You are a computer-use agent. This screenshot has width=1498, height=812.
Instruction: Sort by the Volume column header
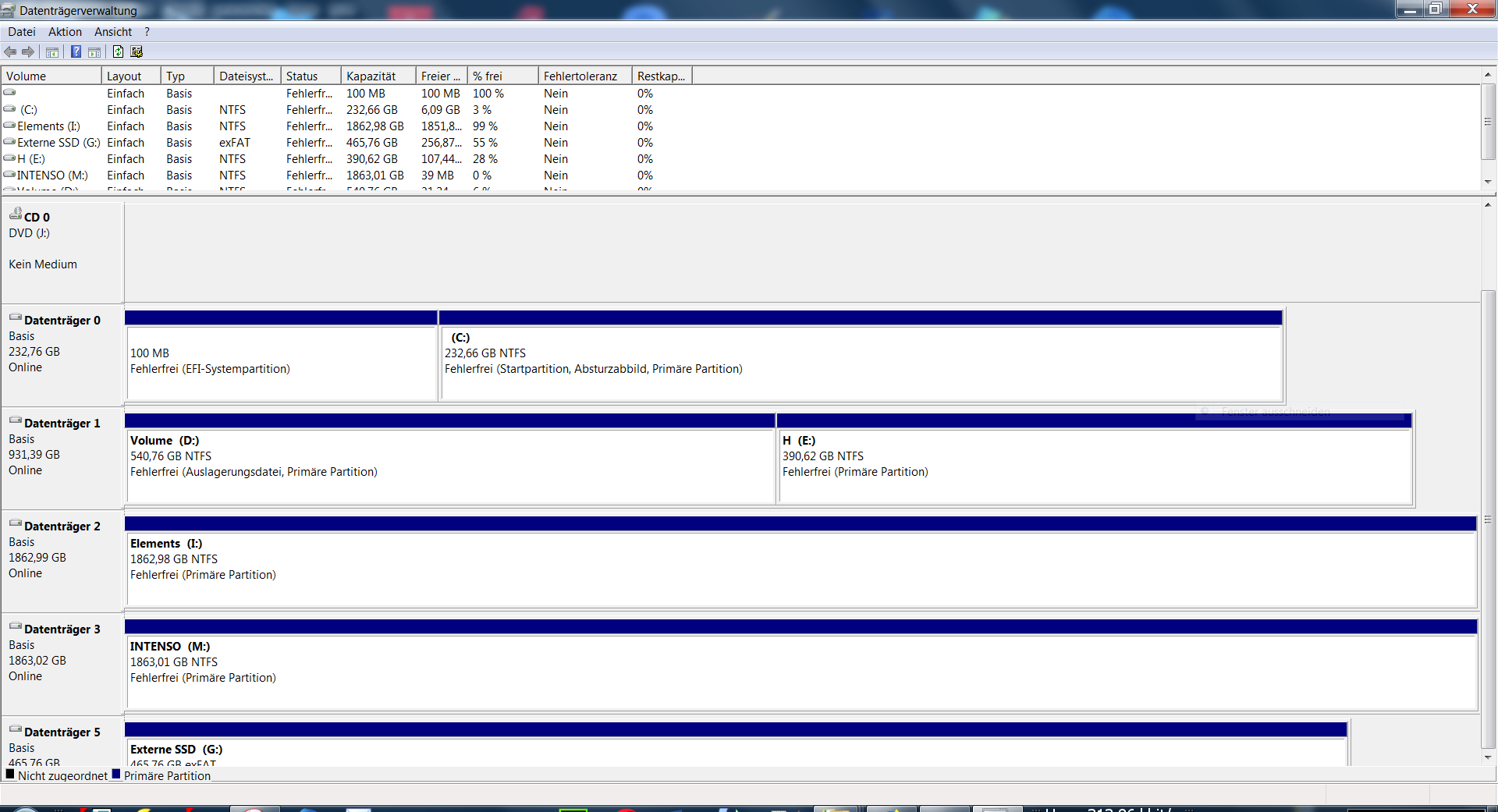51,76
